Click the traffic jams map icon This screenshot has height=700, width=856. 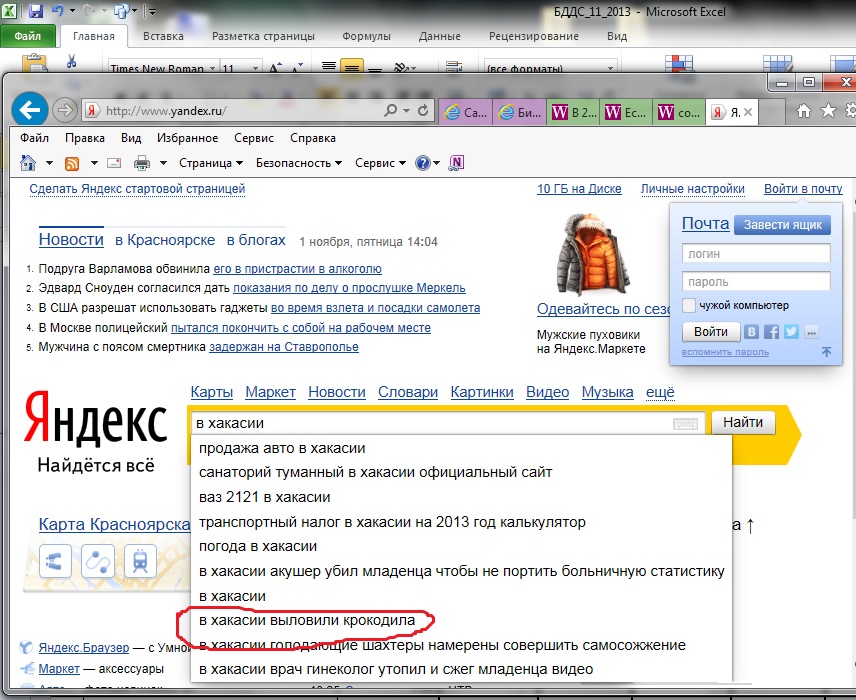click(55, 561)
